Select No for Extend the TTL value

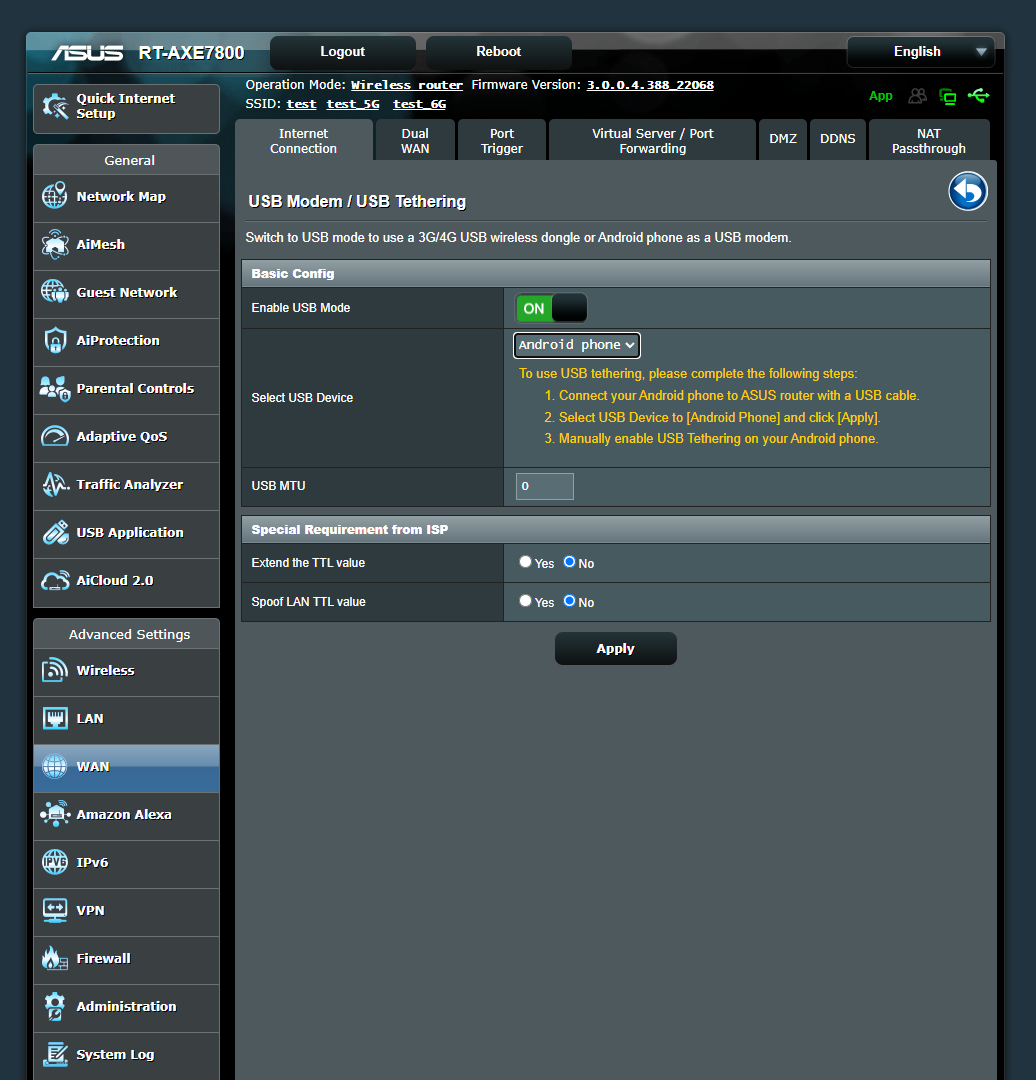tap(570, 562)
